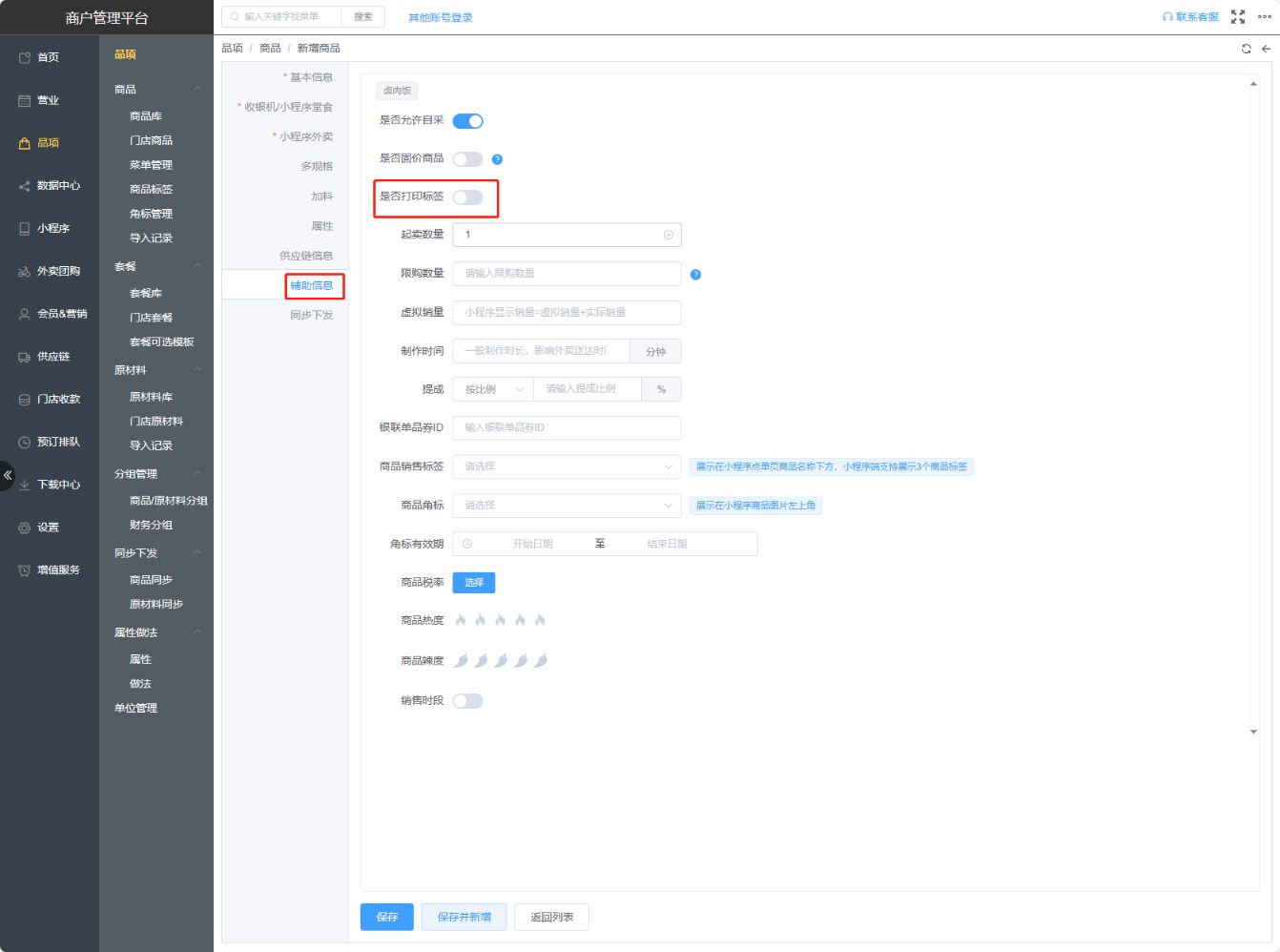1280x952 pixels.
Task: Open 财务分组 in the submenu
Action: (x=151, y=525)
